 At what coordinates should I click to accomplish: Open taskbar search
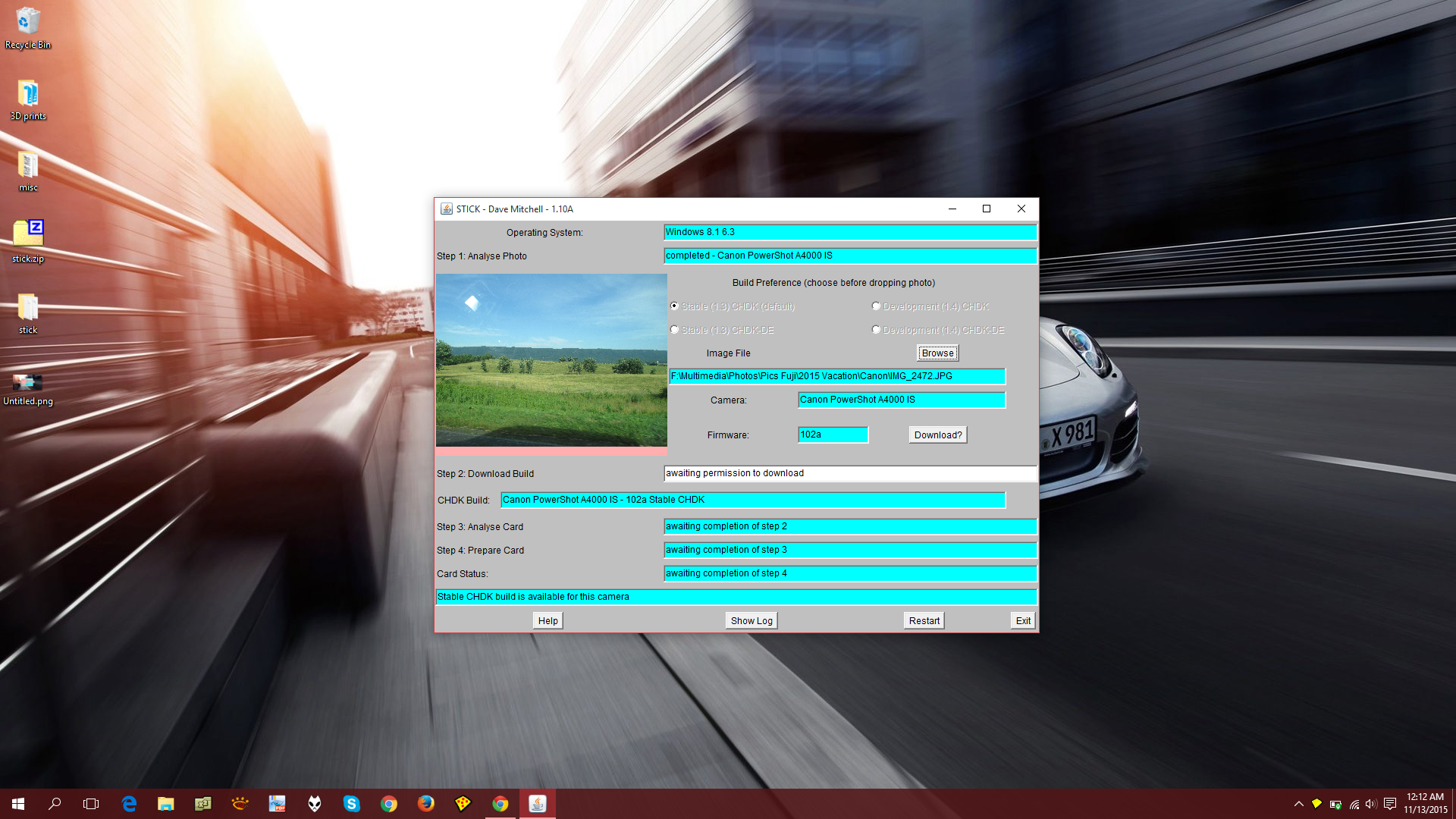pos(55,804)
